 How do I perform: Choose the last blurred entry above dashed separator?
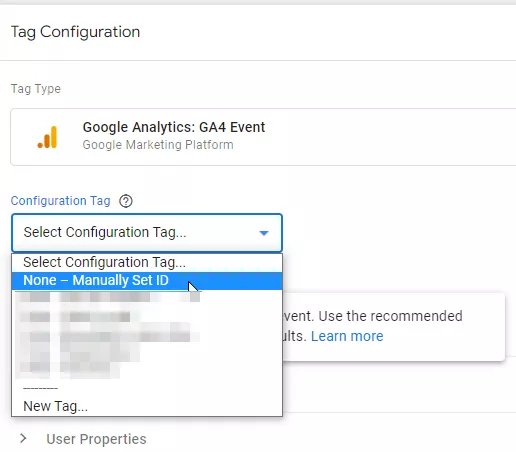coord(147,369)
